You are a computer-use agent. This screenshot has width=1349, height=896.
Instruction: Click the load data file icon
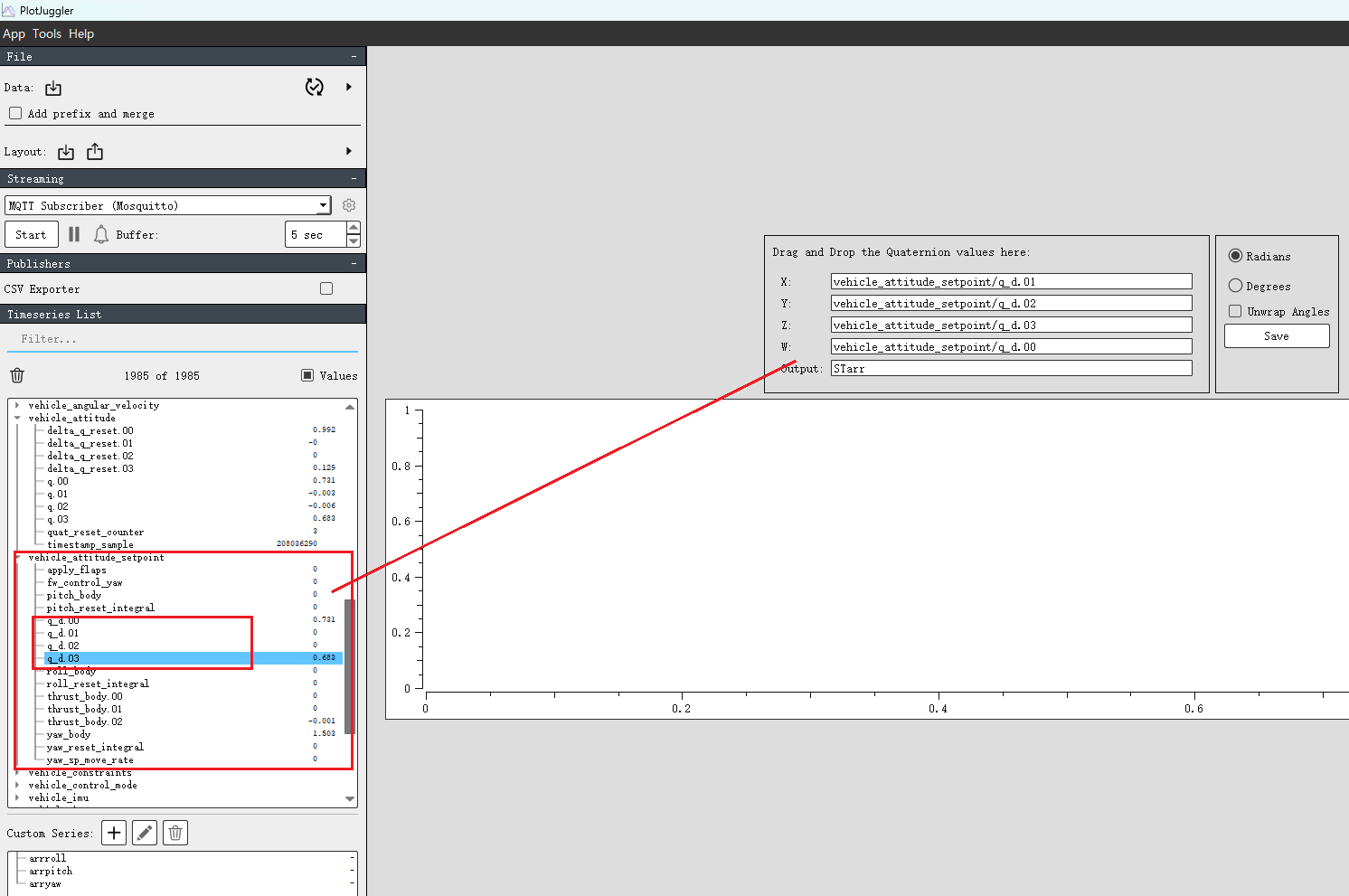tap(53, 88)
